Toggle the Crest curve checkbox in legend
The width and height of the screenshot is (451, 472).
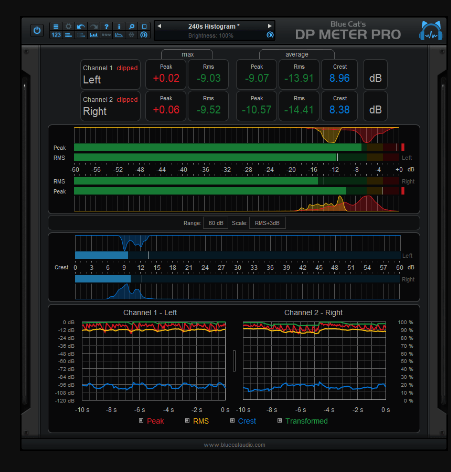pos(232,421)
